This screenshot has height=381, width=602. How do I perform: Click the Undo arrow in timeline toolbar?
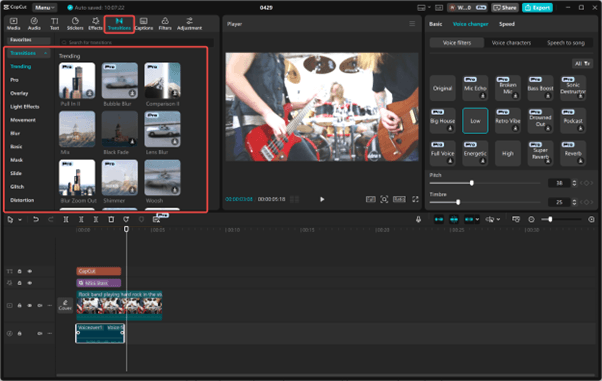pos(36,219)
